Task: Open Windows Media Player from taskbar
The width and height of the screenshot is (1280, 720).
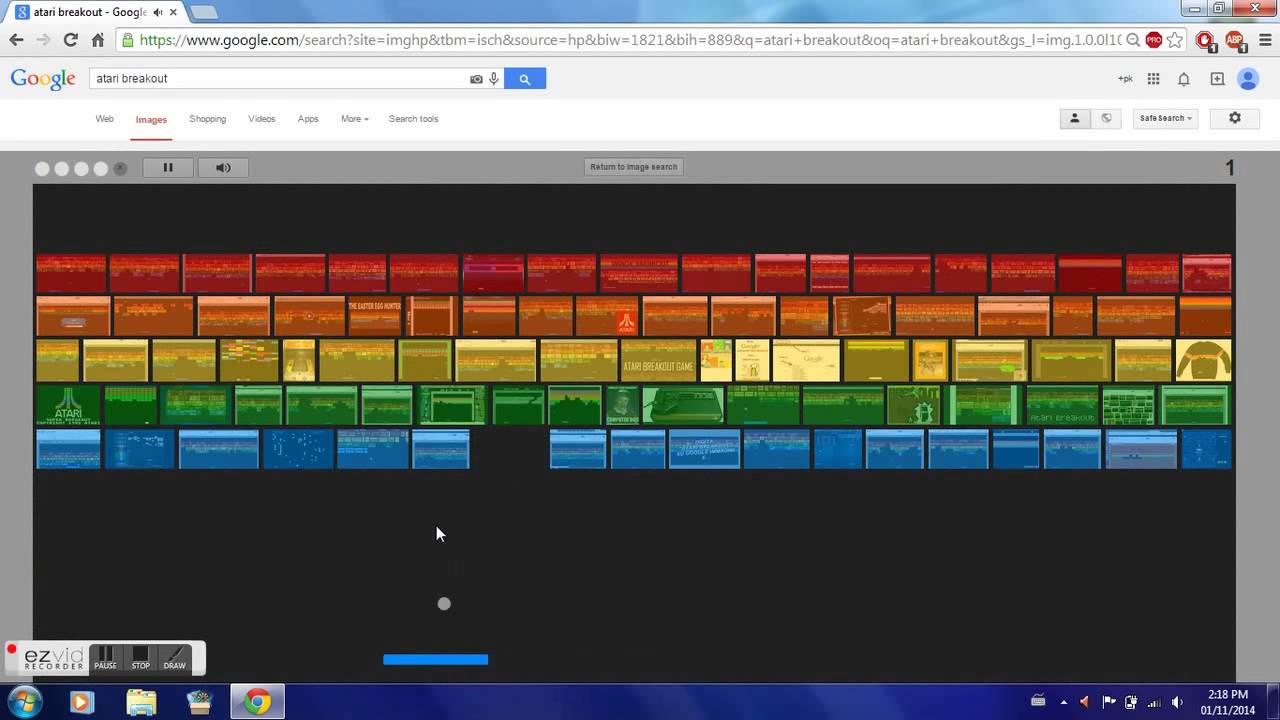Action: pyautogui.click(x=81, y=703)
